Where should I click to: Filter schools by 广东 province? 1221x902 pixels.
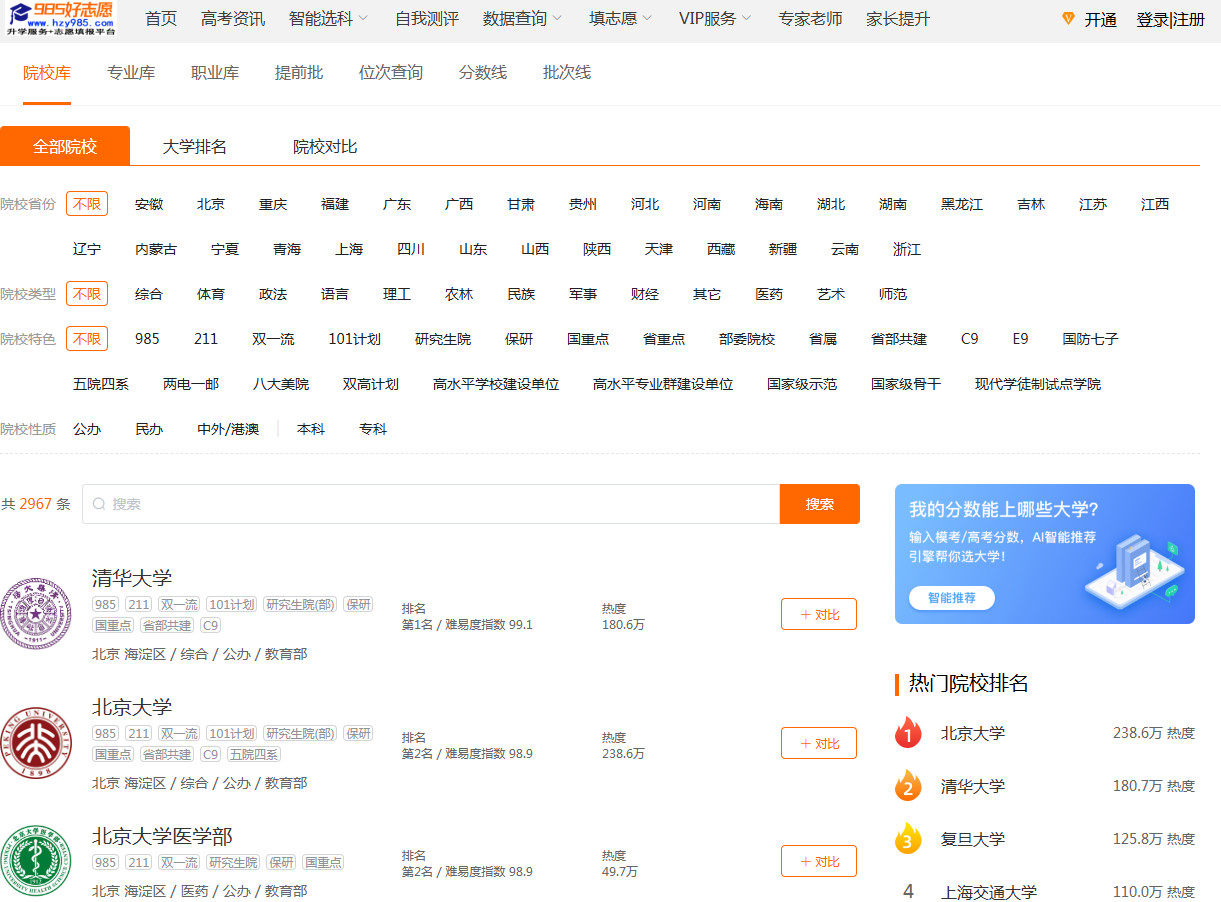(397, 204)
